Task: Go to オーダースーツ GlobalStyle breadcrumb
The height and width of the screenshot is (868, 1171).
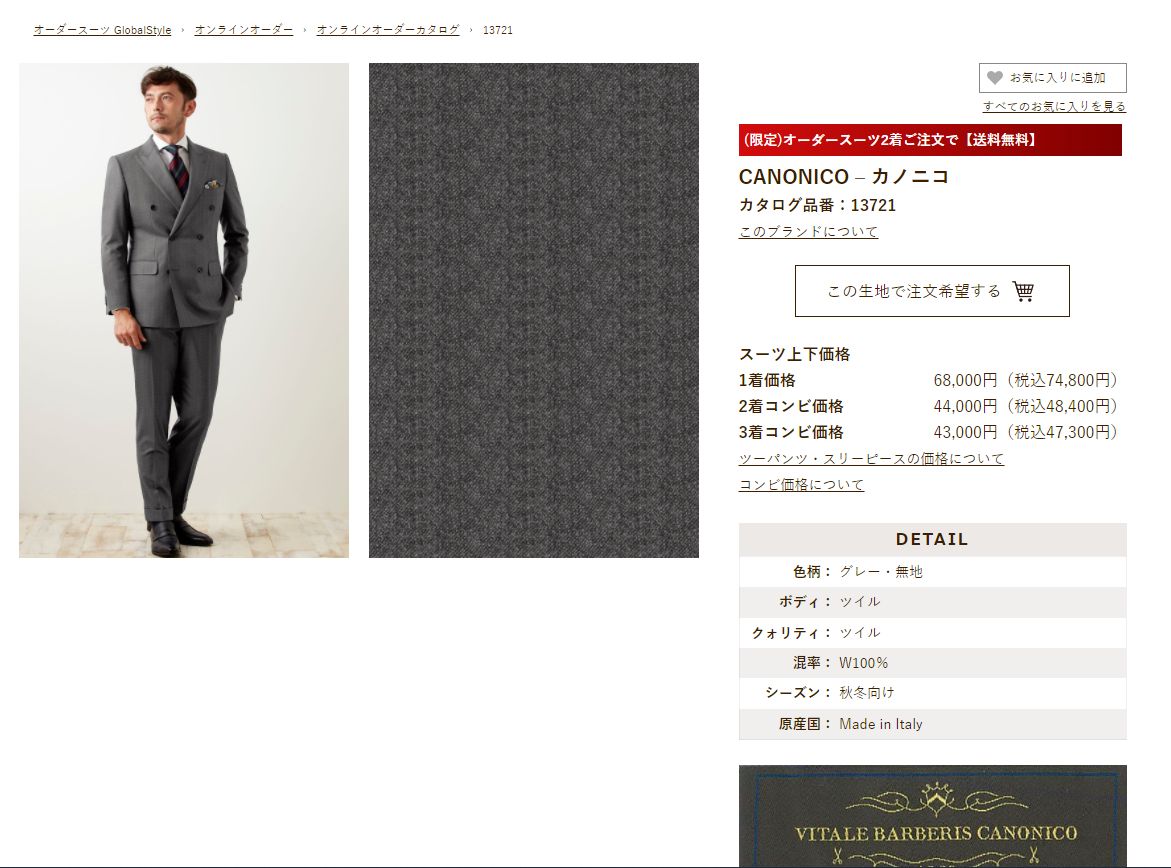Action: (102, 30)
